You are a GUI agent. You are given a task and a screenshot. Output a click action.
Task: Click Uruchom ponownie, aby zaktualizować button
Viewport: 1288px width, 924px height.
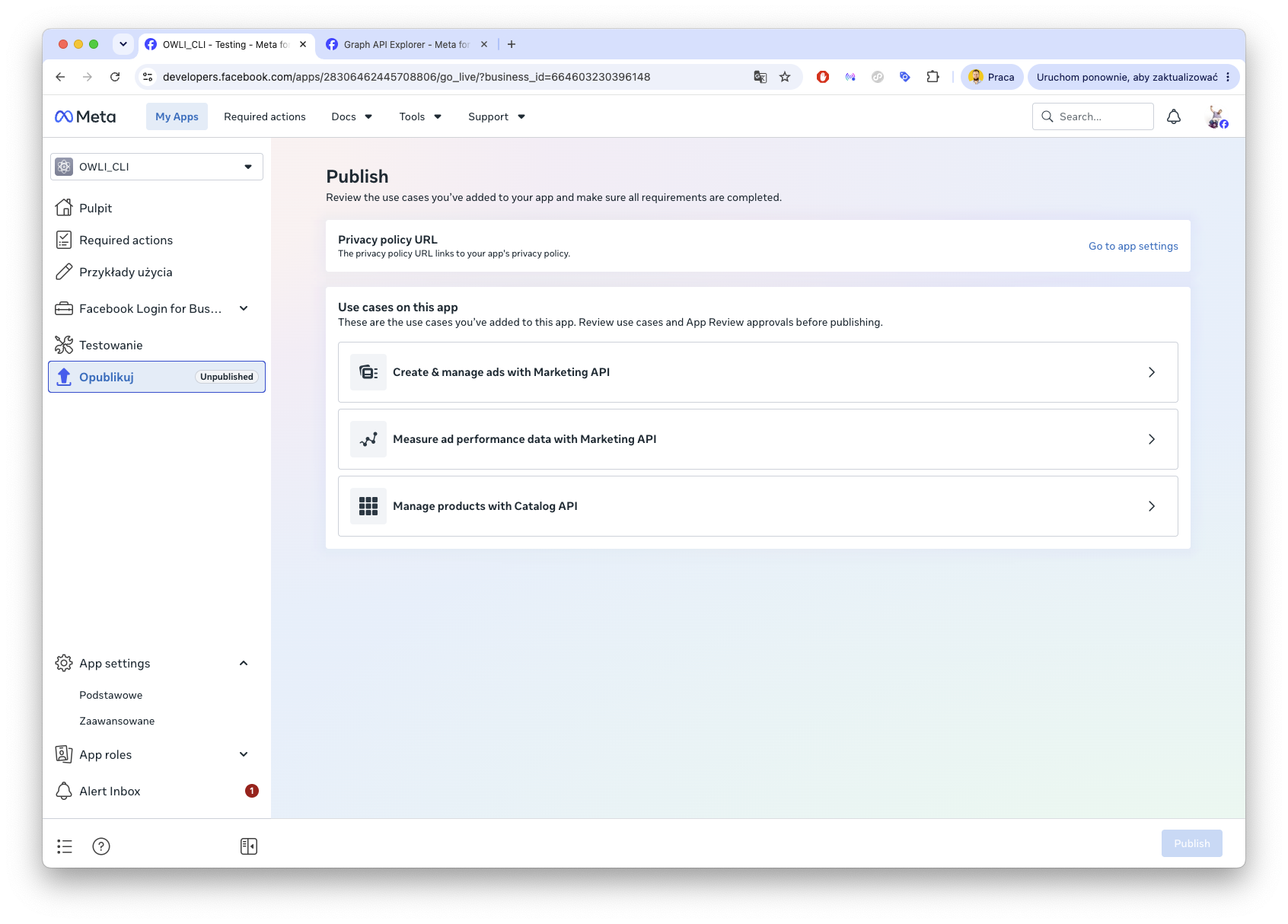coord(1127,77)
